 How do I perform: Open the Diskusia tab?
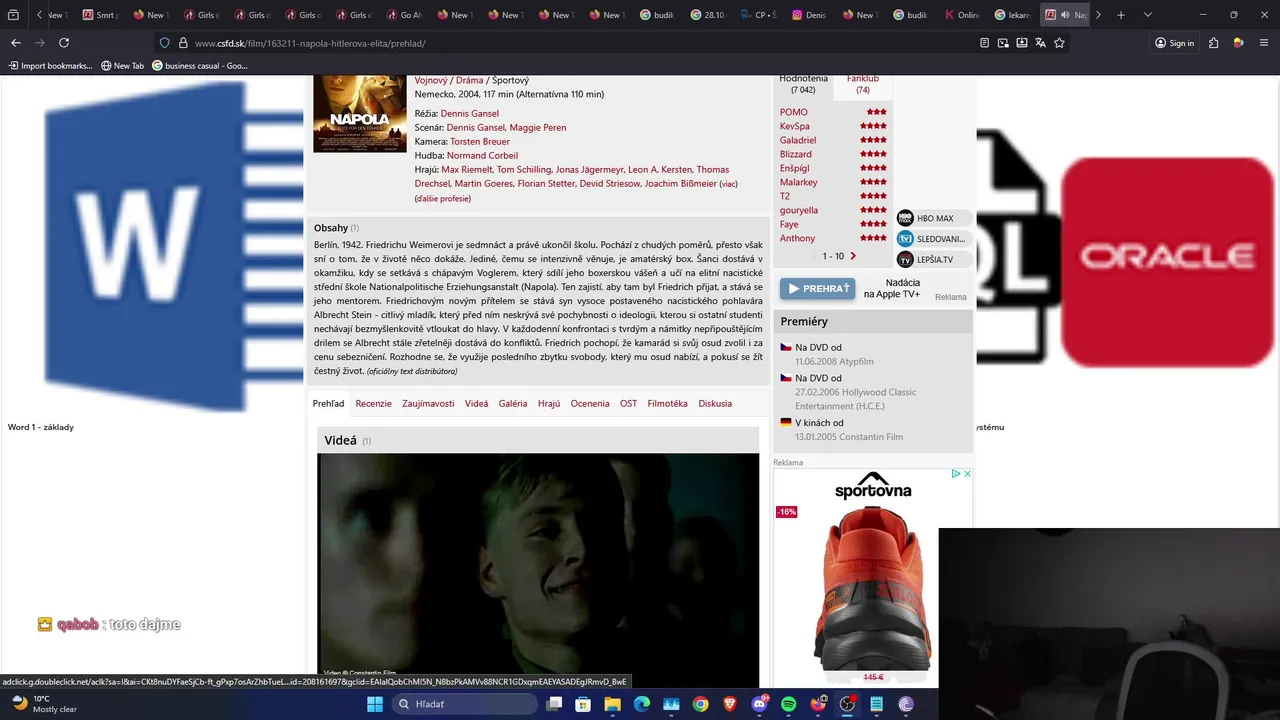715,403
